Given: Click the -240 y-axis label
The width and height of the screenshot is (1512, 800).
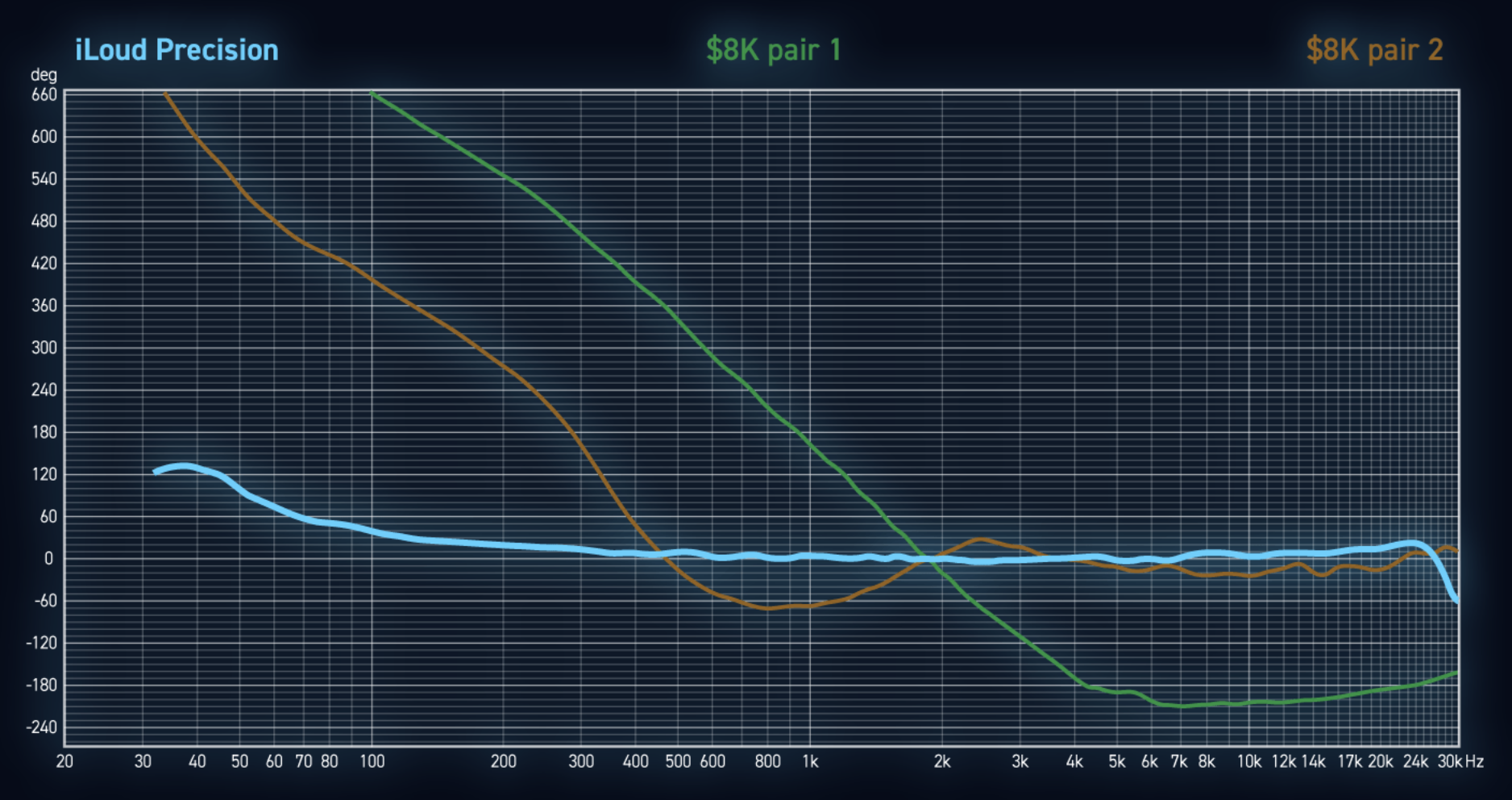Looking at the screenshot, I should coord(42,727).
